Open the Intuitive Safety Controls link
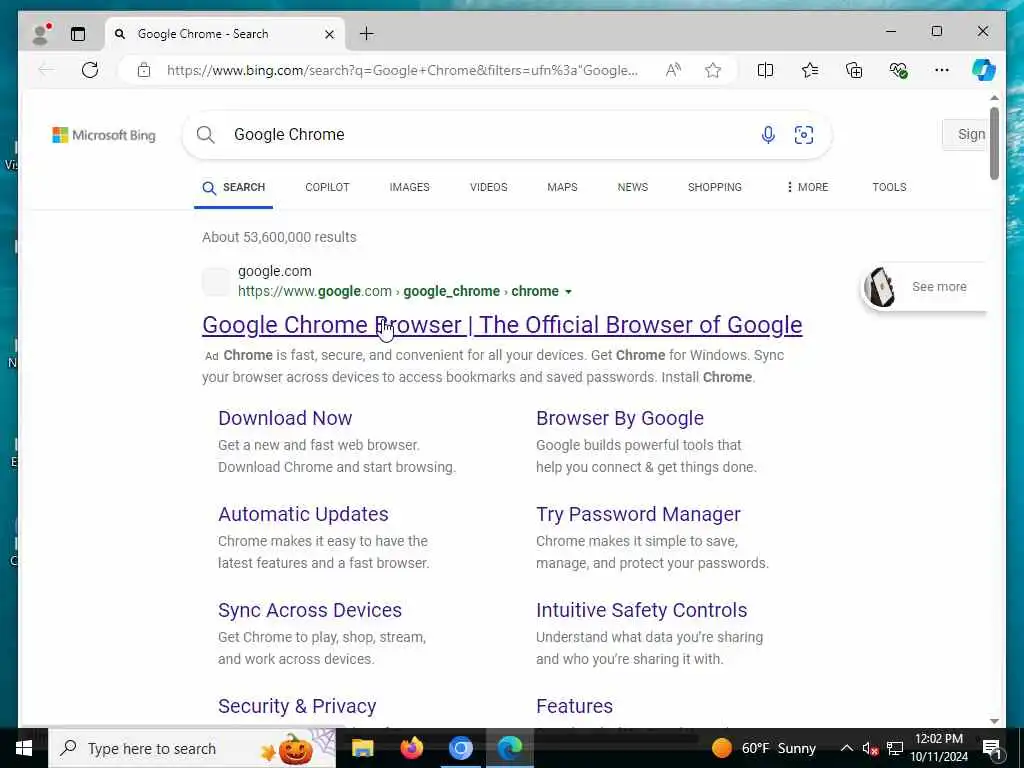The width and height of the screenshot is (1024, 768). tap(641, 610)
